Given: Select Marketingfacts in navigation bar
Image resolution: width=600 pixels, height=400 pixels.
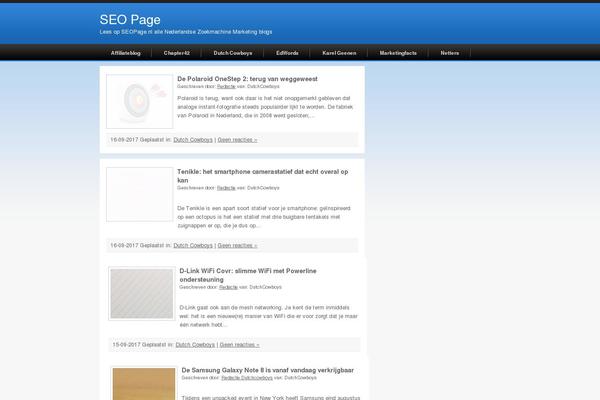Looking at the screenshot, I should pyautogui.click(x=398, y=53).
